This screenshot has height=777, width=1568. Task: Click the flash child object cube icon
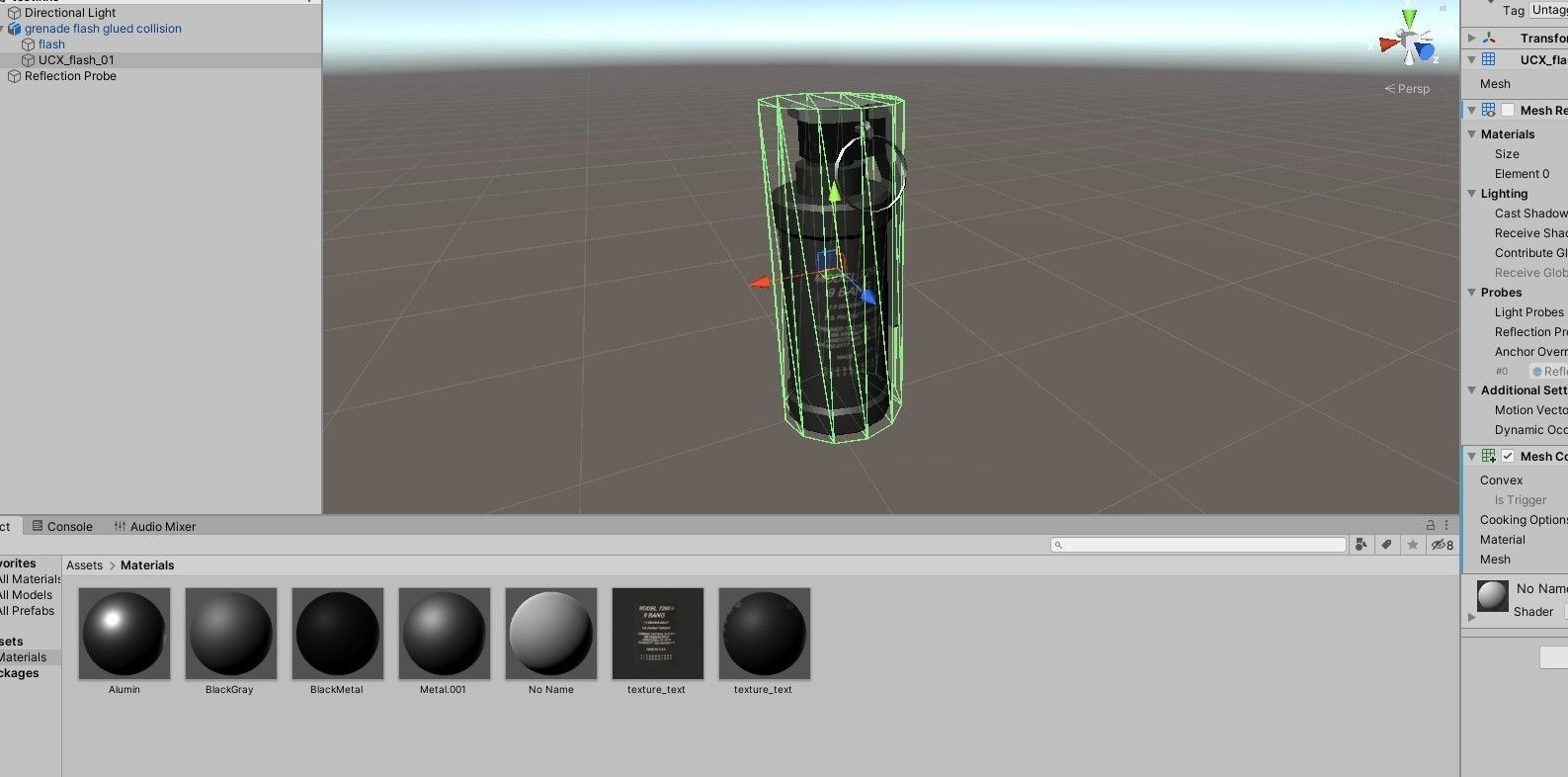pos(29,44)
